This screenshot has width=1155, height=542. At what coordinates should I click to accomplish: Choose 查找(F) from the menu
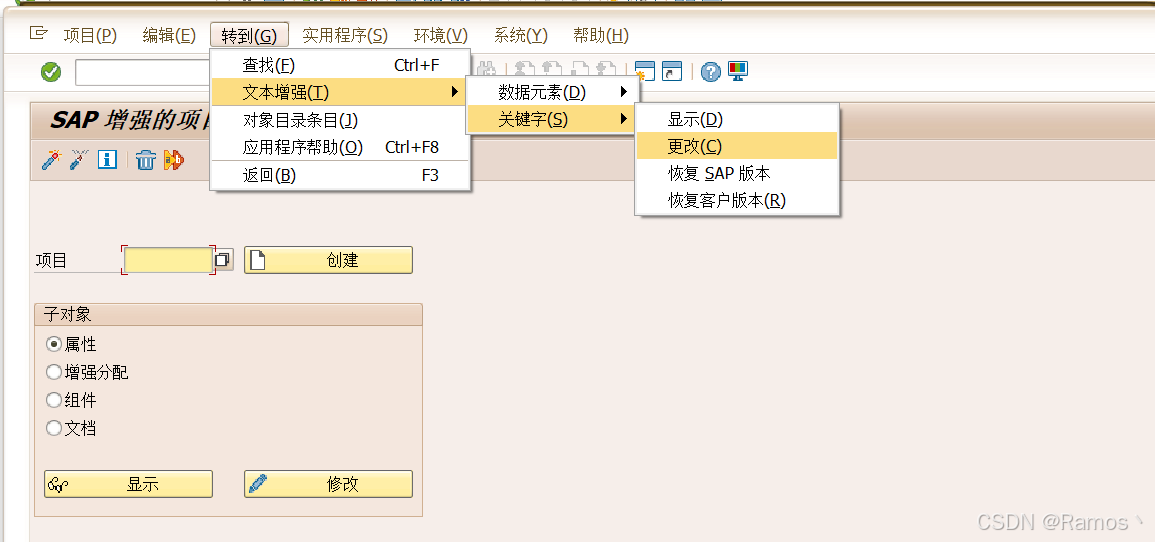pyautogui.click(x=340, y=65)
